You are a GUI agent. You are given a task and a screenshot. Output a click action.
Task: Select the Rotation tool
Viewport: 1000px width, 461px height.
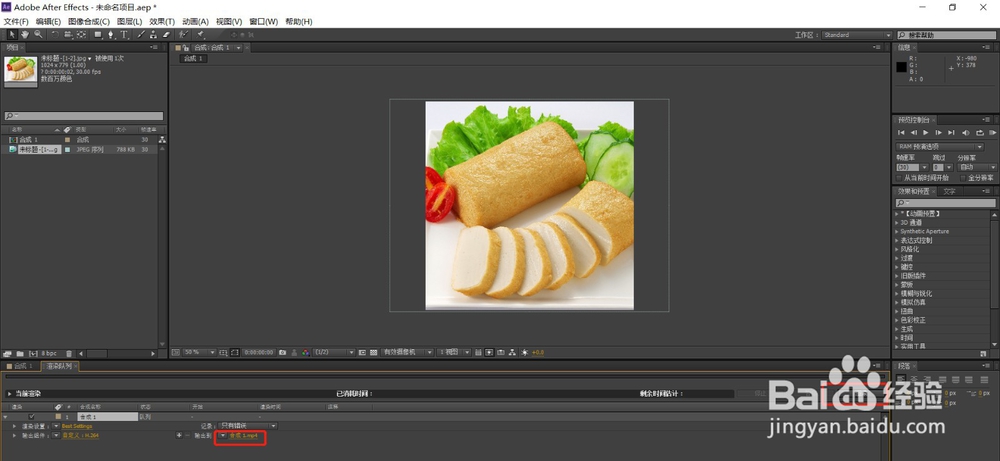pos(55,34)
